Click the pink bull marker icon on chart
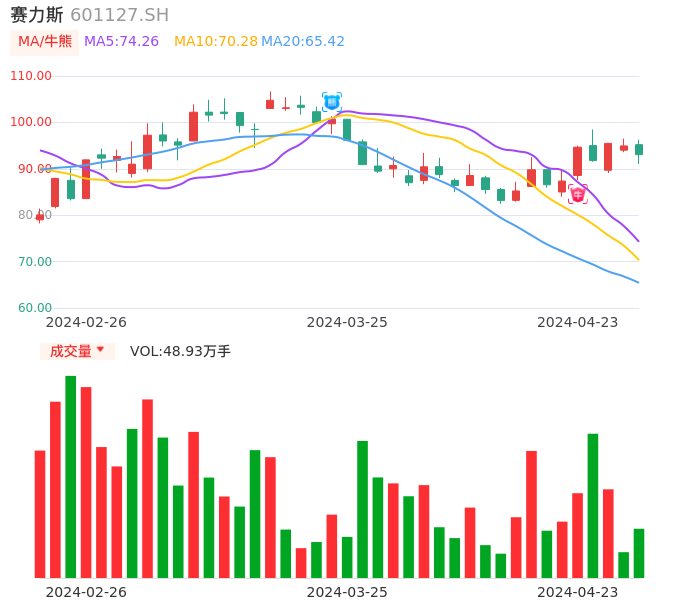The image size is (686, 606). pos(578,194)
